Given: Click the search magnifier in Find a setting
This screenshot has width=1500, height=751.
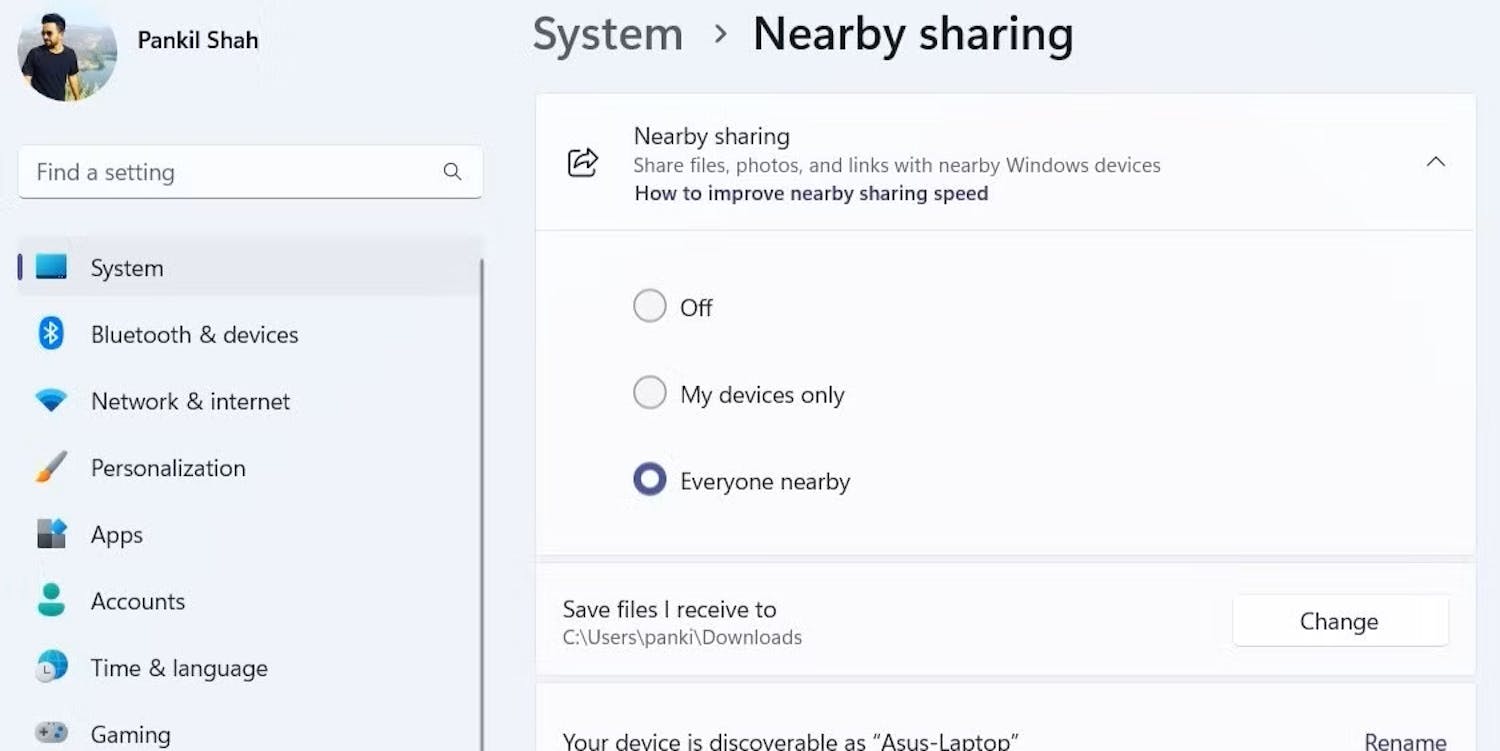Looking at the screenshot, I should 453,172.
